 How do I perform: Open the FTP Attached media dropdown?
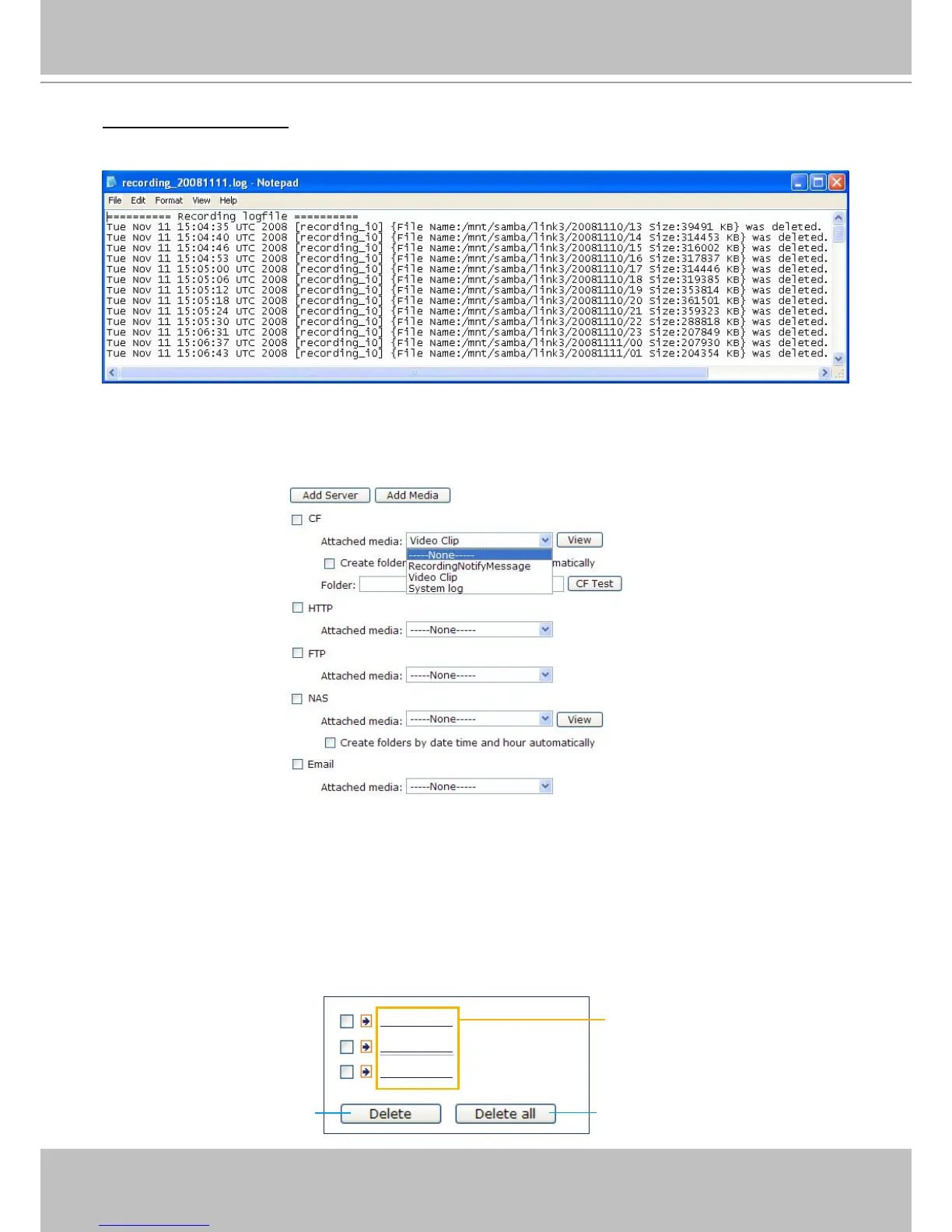coord(479,675)
